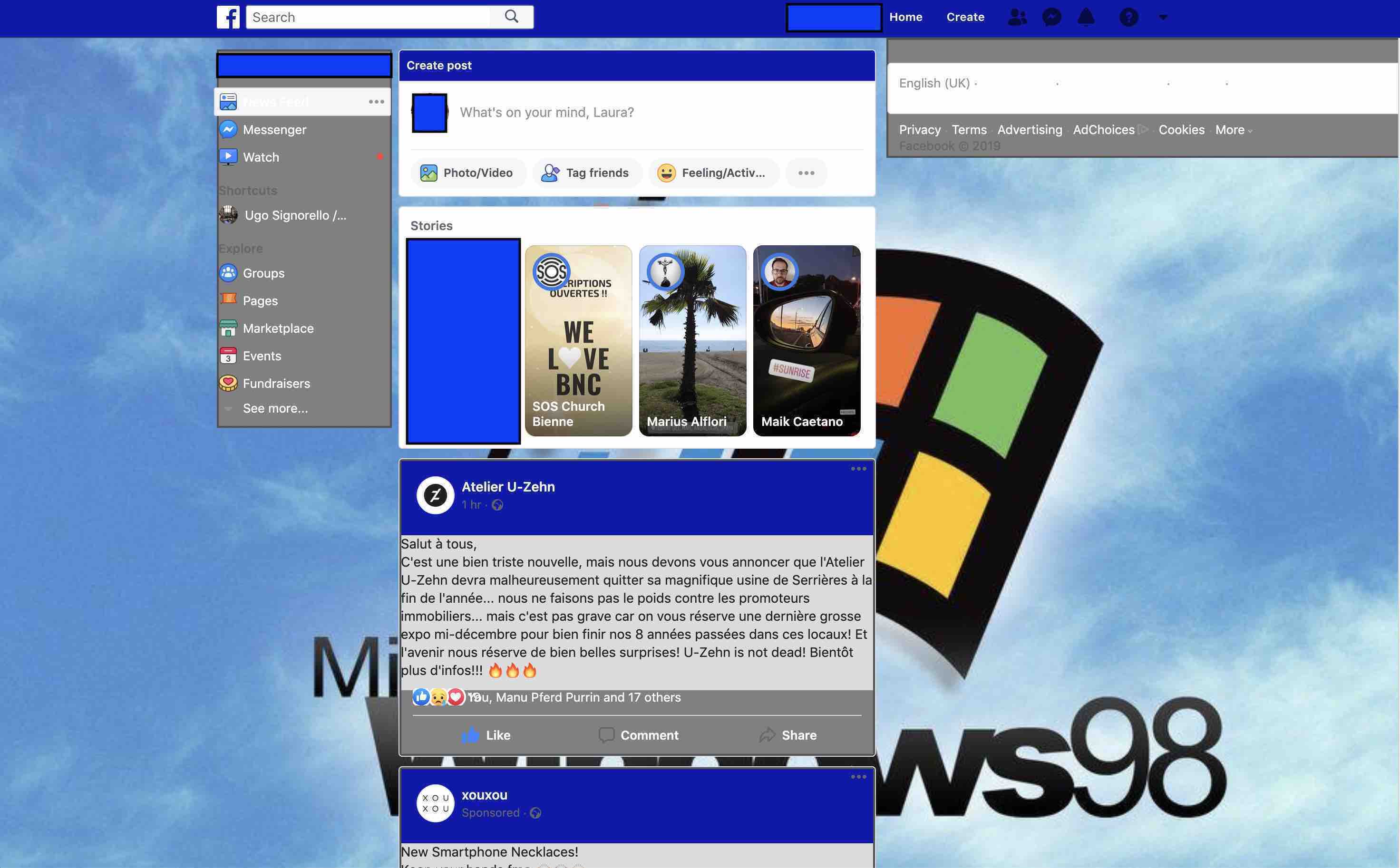The height and width of the screenshot is (868, 1400).
Task: Open News Feed options ellipsis
Action: point(376,102)
